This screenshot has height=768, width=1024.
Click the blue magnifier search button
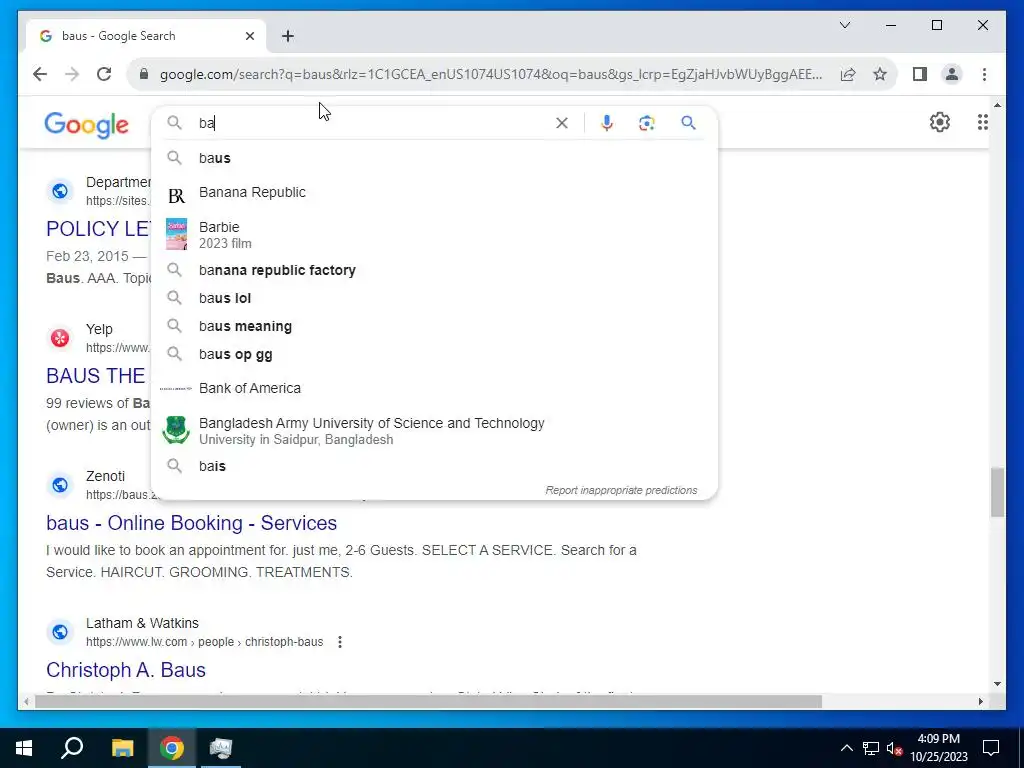pos(688,123)
